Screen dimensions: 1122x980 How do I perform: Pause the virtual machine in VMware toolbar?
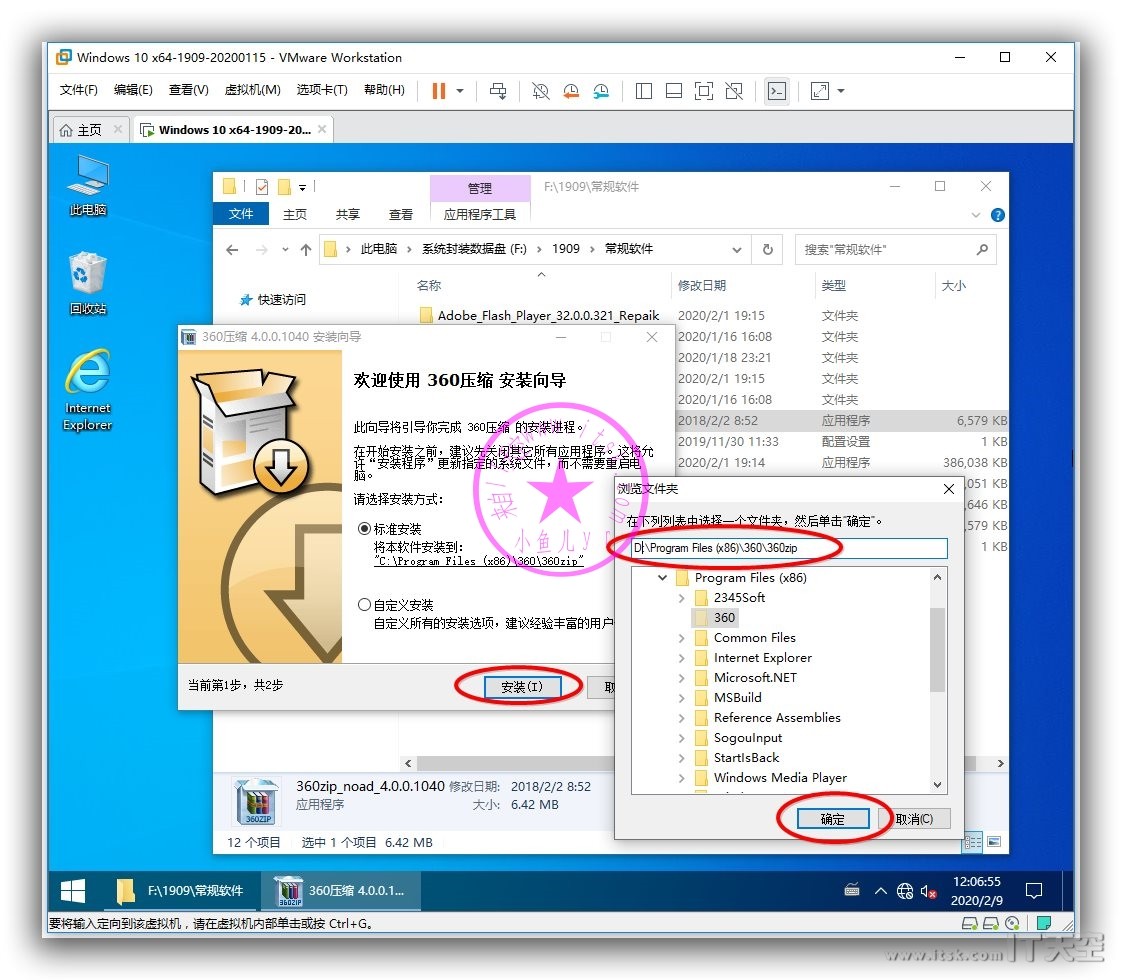click(439, 91)
